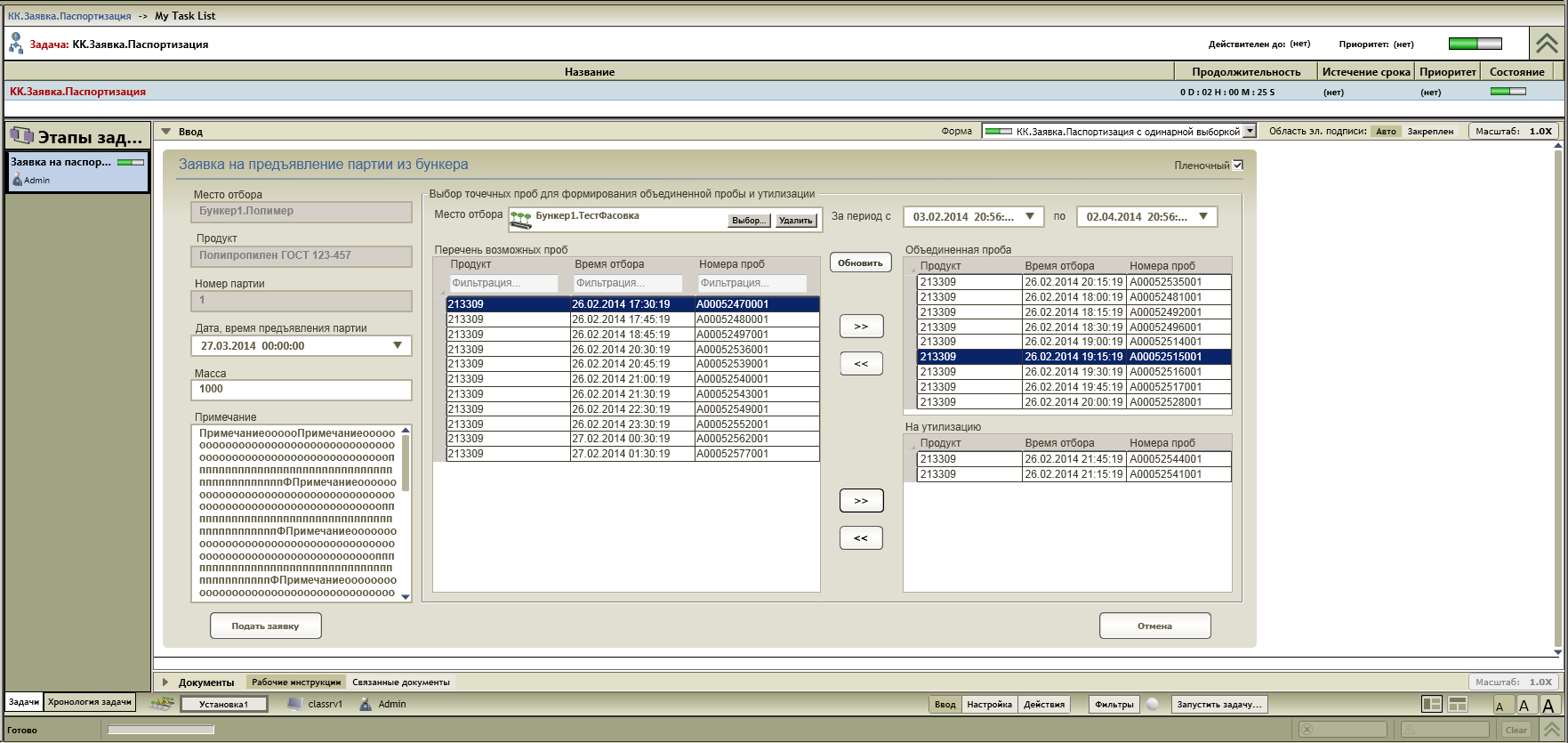Select the medium font size A
Screen dimensions: 1568x743
[x=1524, y=706]
